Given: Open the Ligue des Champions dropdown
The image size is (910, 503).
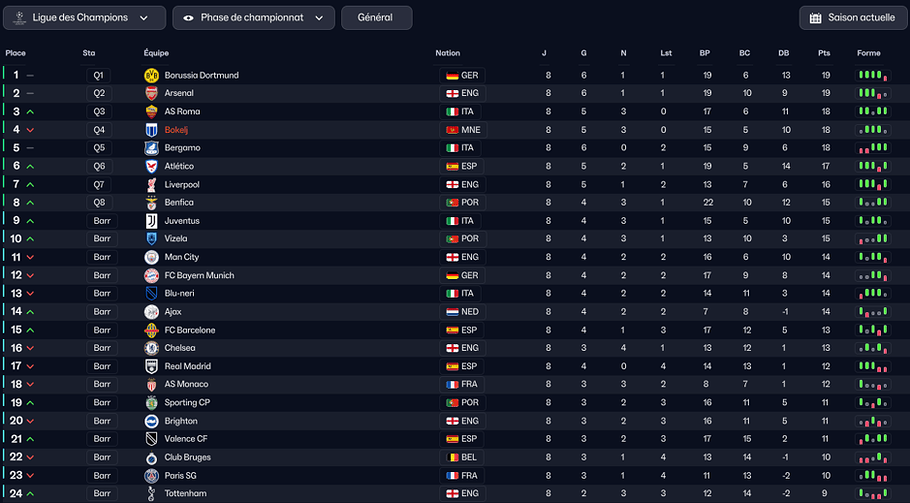Looking at the screenshot, I should 84,18.
